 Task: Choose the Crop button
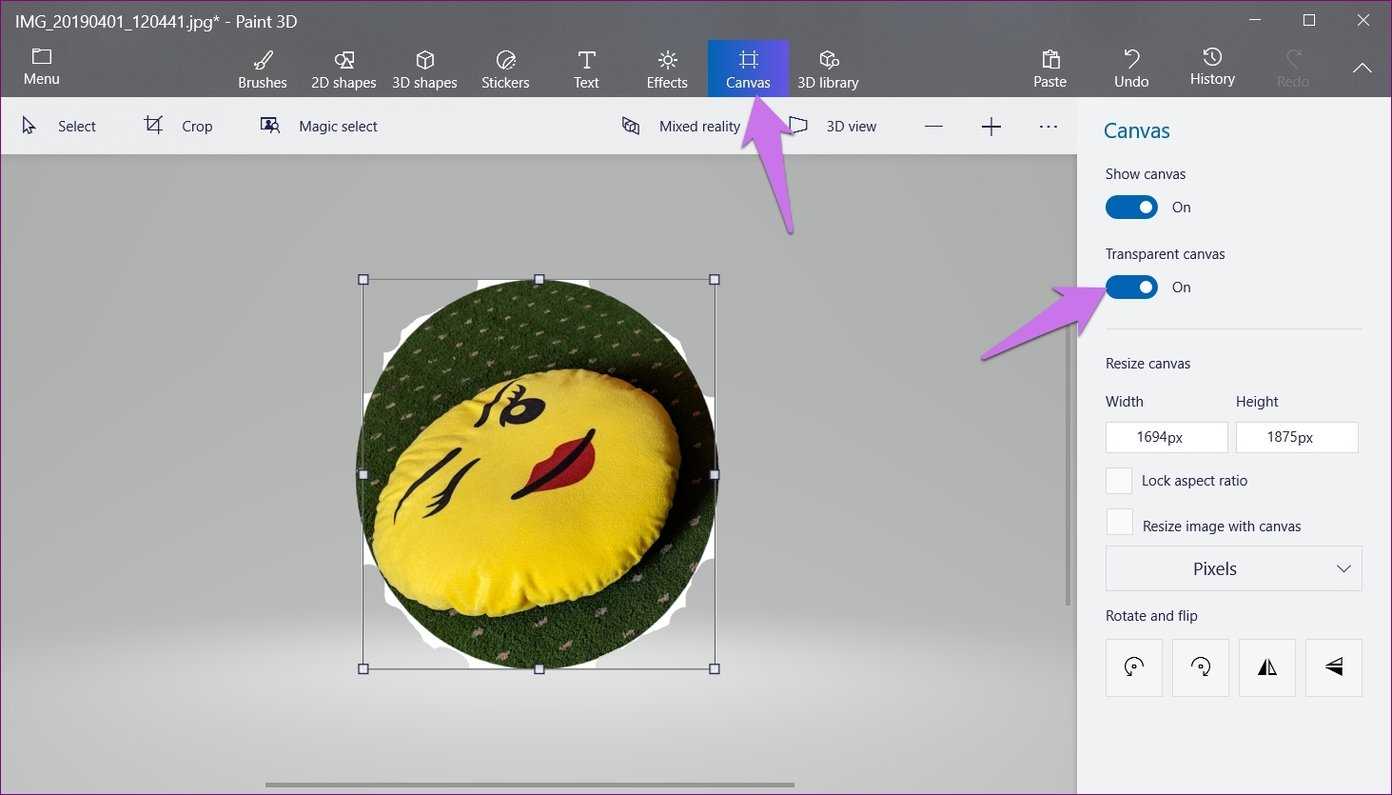click(178, 126)
